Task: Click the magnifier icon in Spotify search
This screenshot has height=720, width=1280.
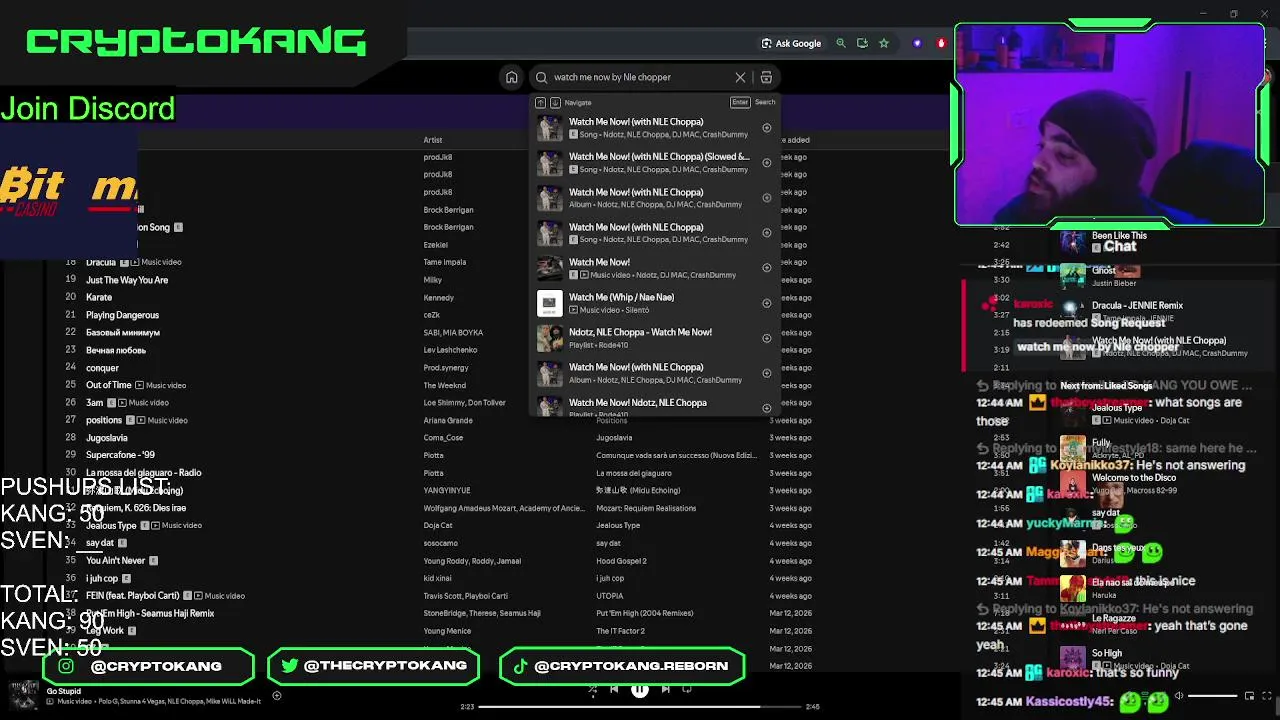Action: pyautogui.click(x=541, y=77)
